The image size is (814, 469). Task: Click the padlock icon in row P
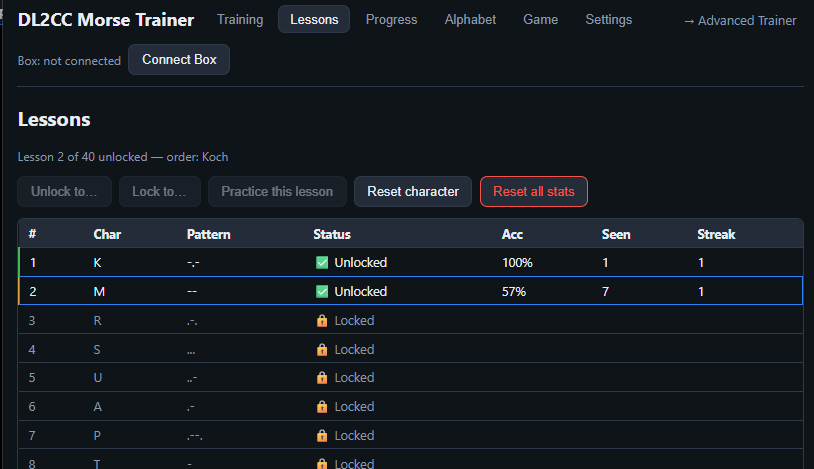322,436
